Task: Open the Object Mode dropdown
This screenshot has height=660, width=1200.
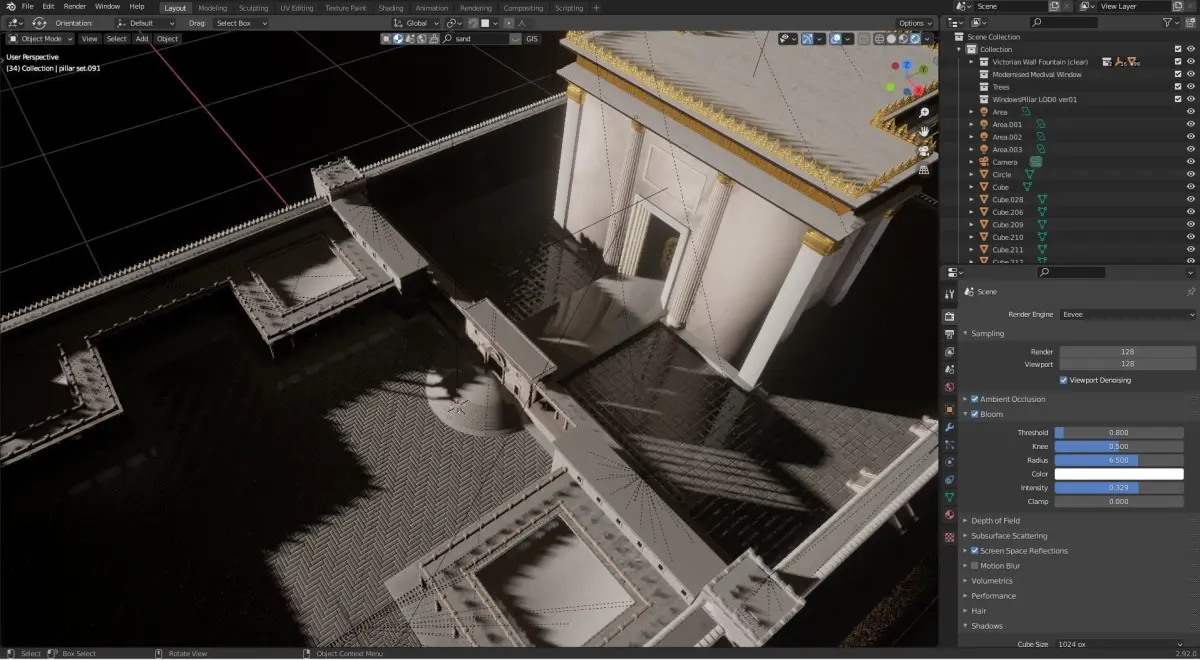Action: (40, 39)
